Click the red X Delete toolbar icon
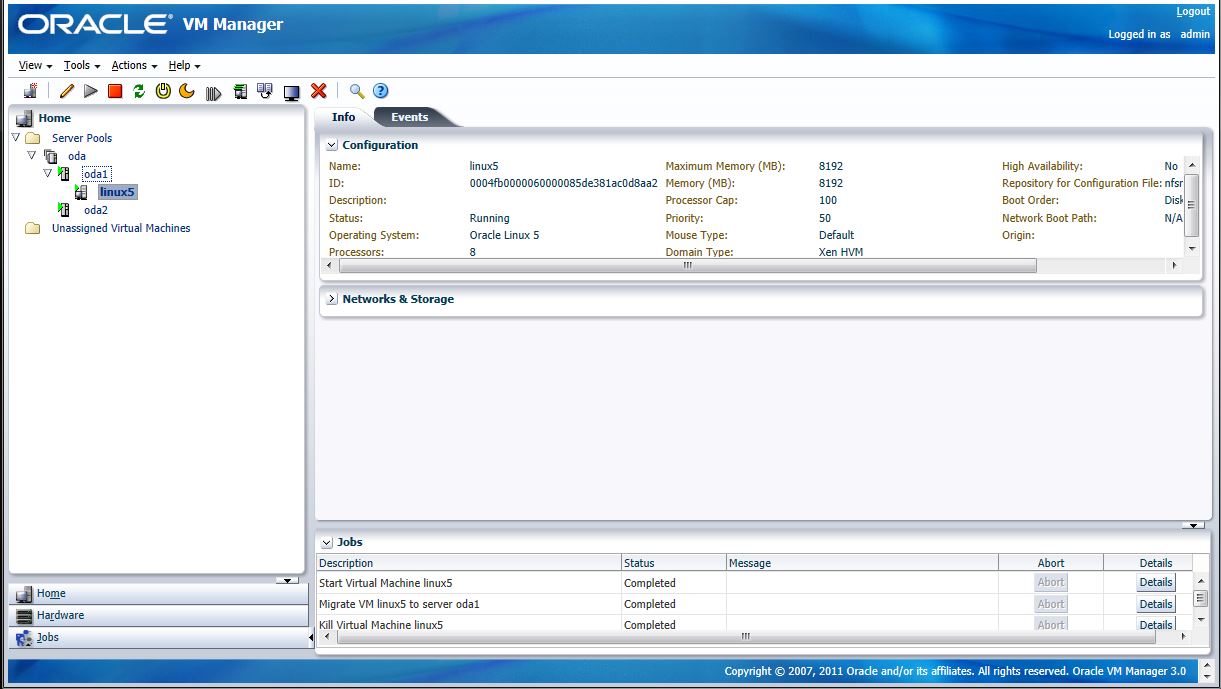 coord(319,91)
